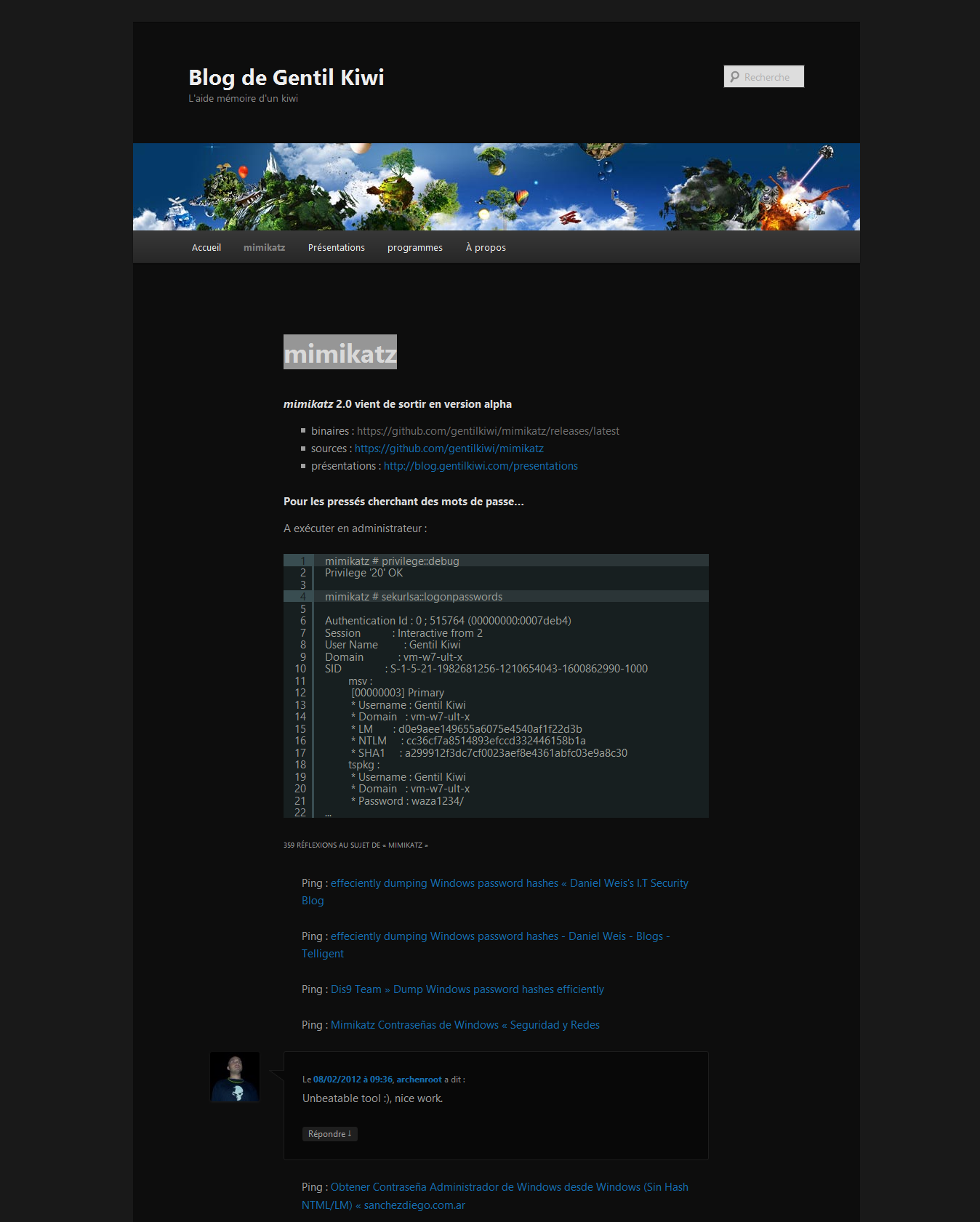Open the 08/02/2012 à 09:36 comment permalink
This screenshot has width=980, height=1222.
[353, 1080]
